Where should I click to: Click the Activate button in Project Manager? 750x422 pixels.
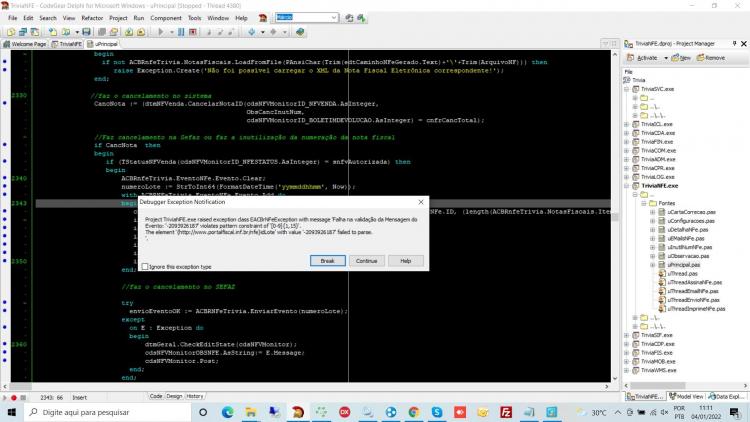pyautogui.click(x=642, y=58)
